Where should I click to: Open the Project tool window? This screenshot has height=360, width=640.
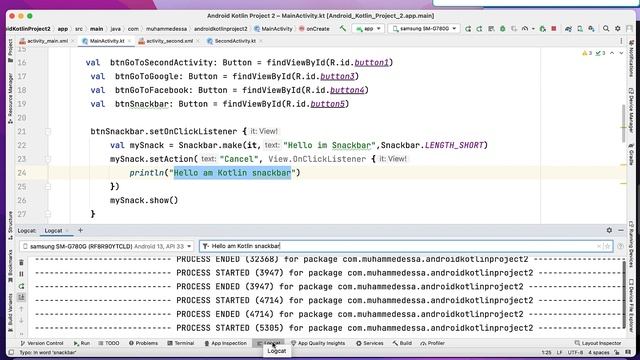coord(10,51)
